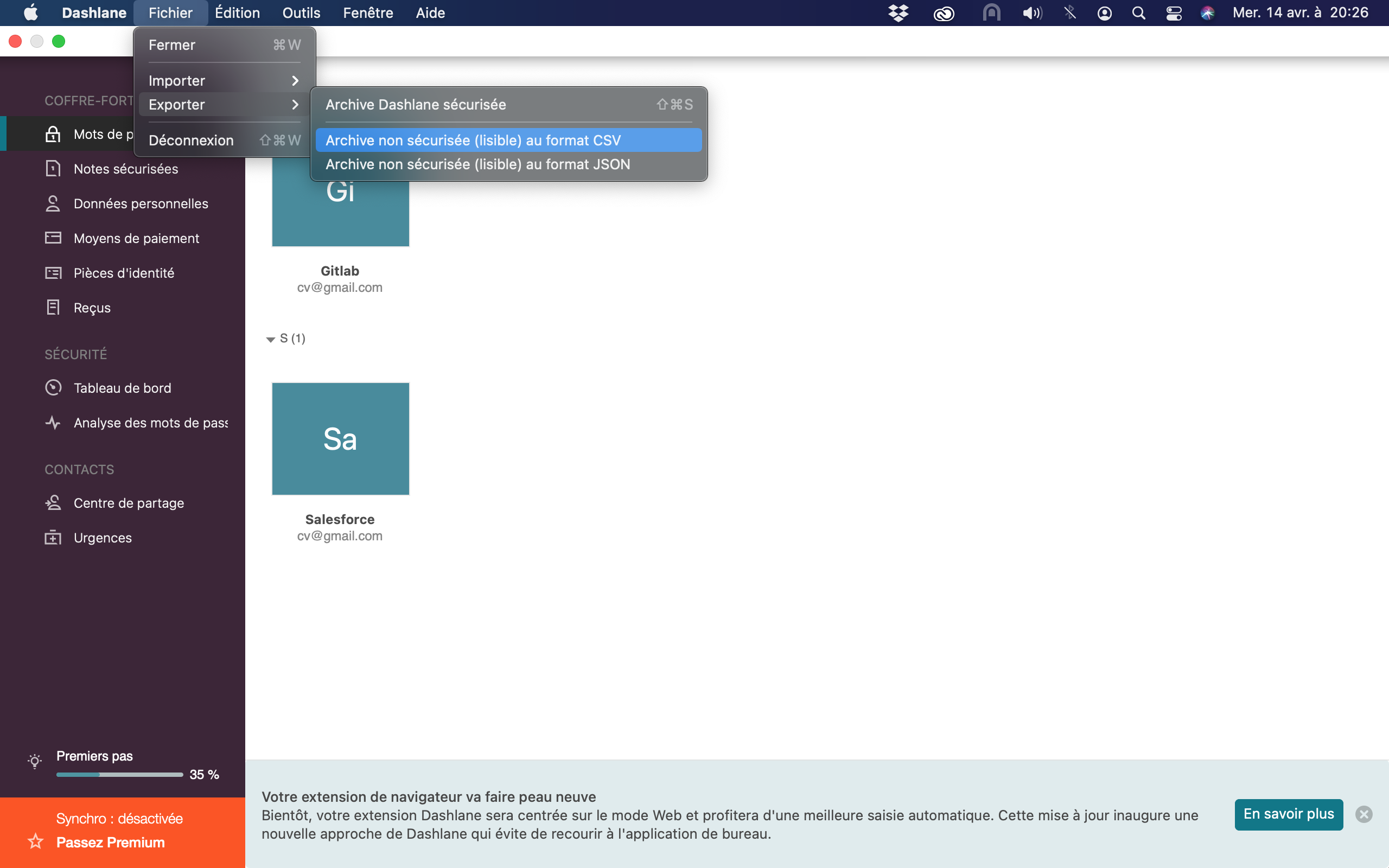This screenshot has height=868, width=1389.
Task: Select Archive Dashlane sécurisée export option
Action: point(508,105)
